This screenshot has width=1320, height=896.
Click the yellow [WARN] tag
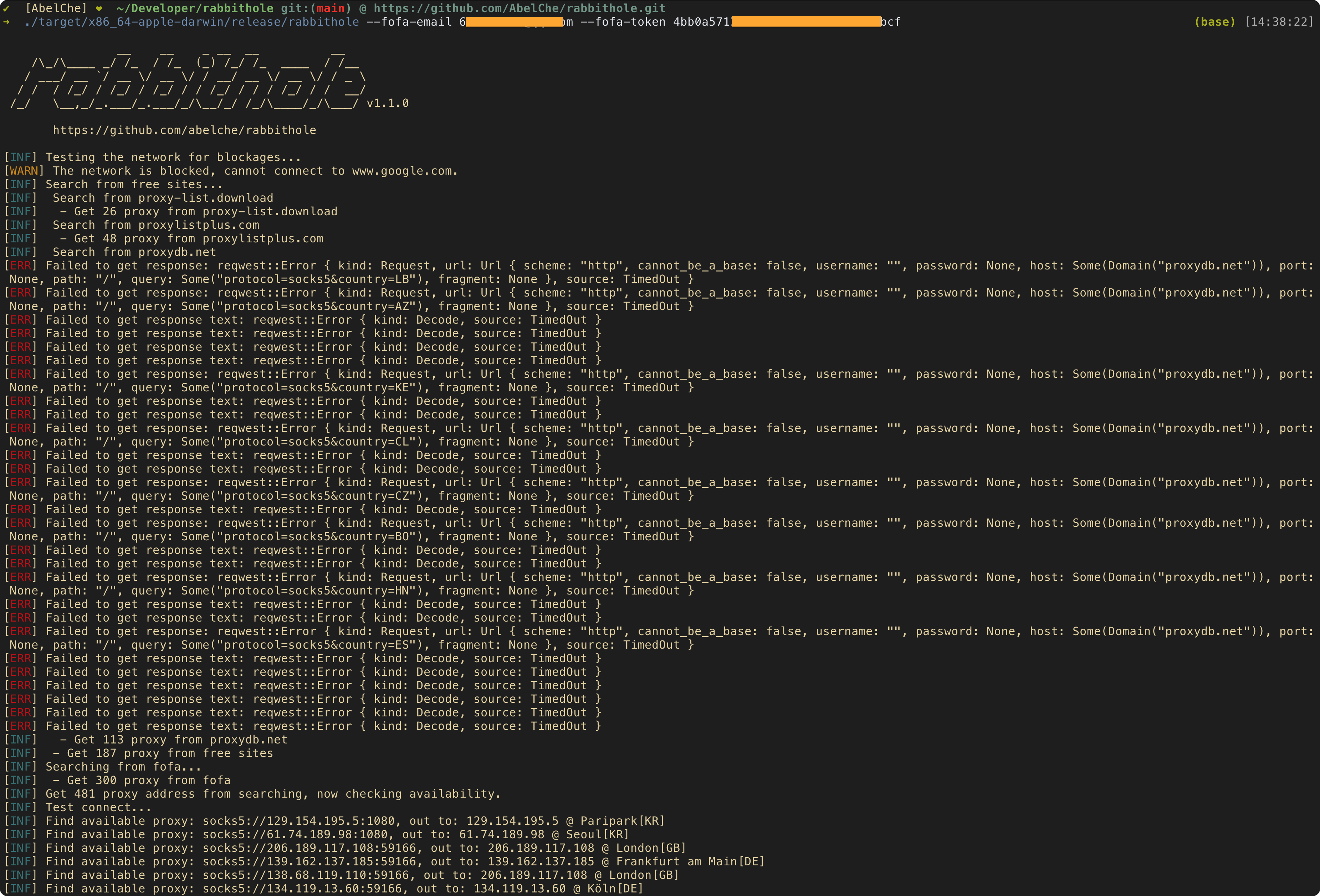[24, 171]
